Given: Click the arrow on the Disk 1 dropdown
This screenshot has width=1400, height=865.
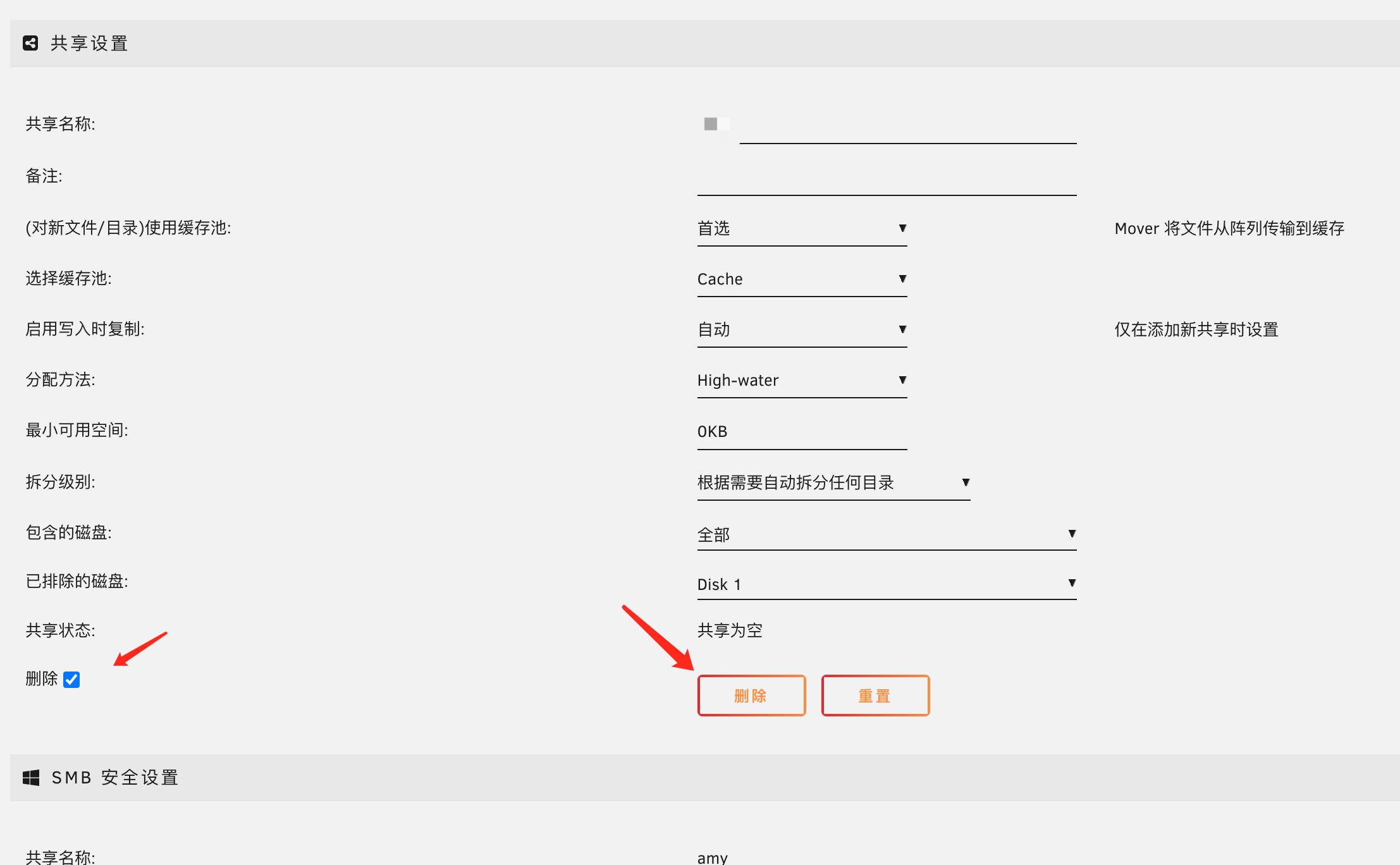Looking at the screenshot, I should click(1072, 583).
